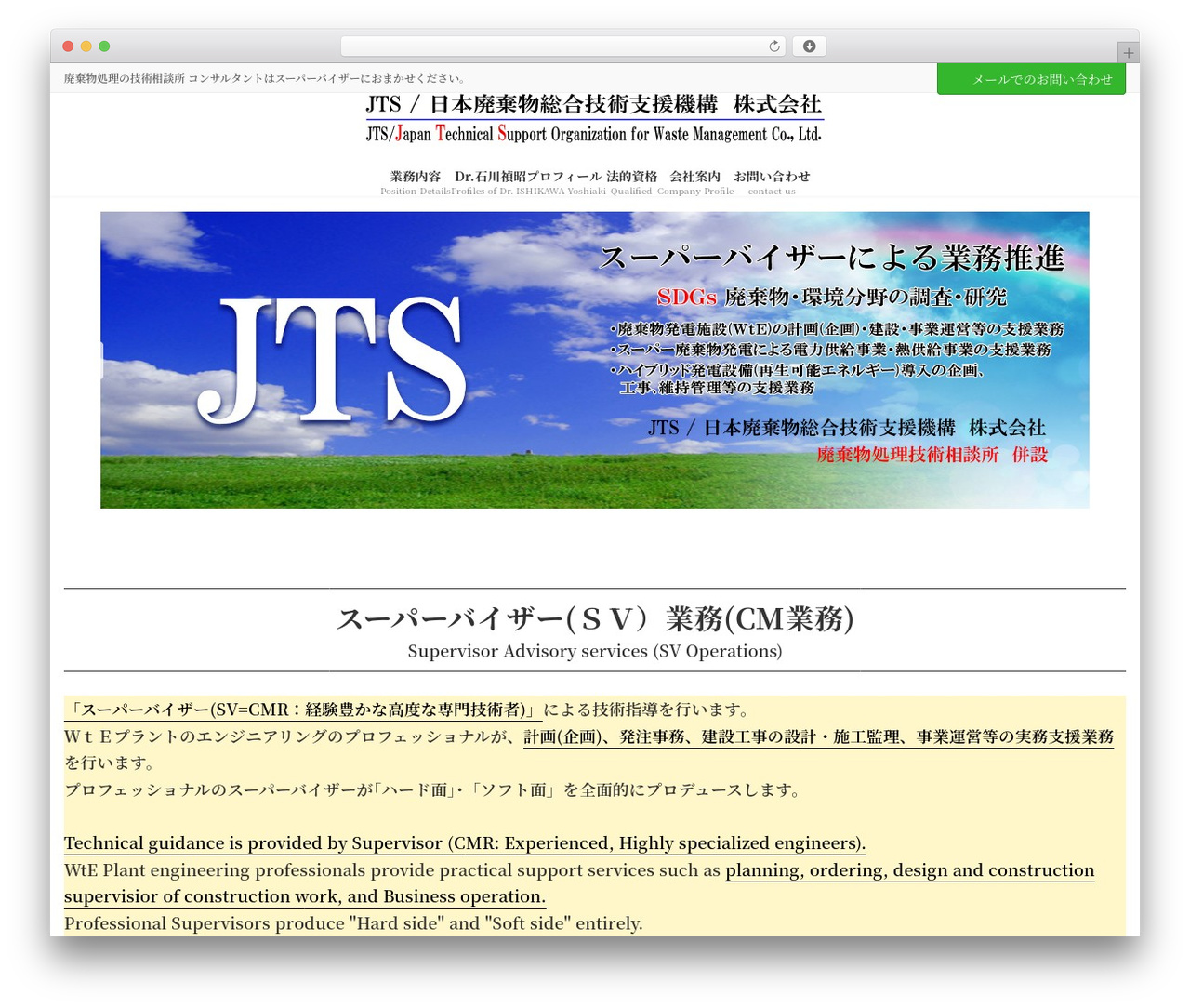Click the red close window button
The image size is (1190, 1008).
click(68, 46)
